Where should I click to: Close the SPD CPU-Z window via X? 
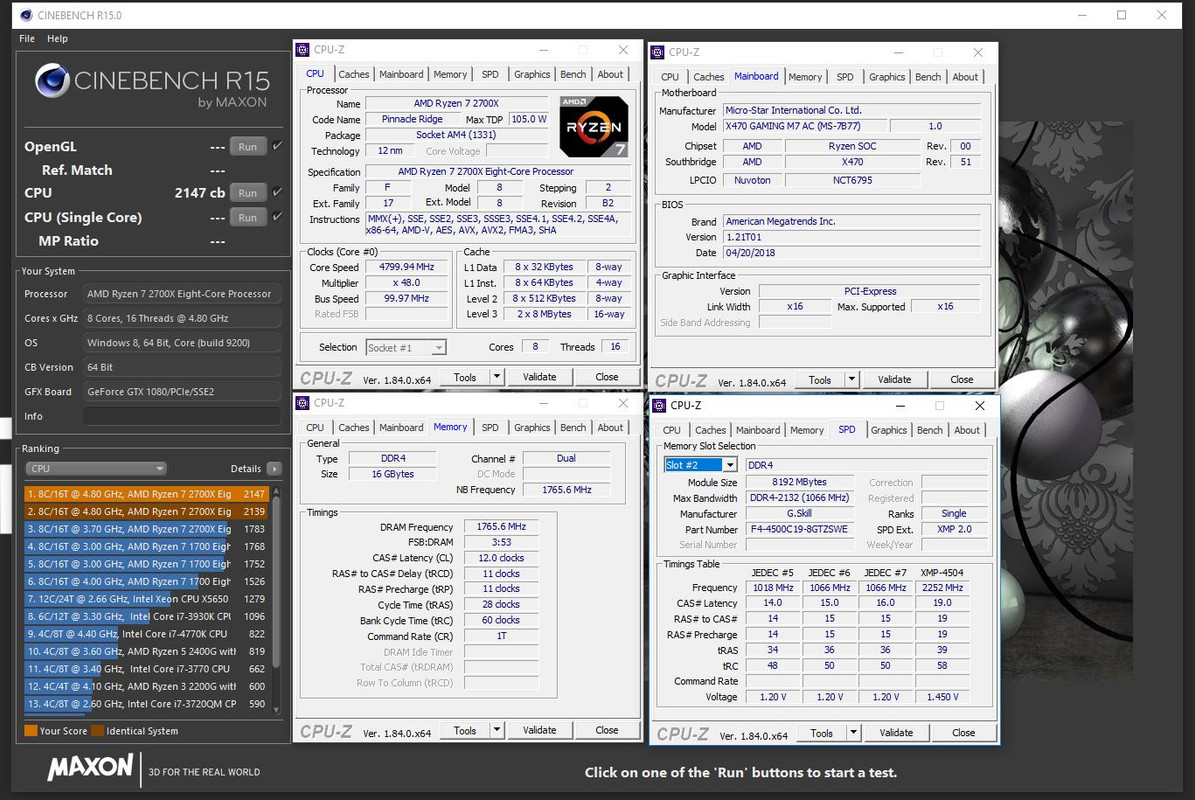[980, 406]
